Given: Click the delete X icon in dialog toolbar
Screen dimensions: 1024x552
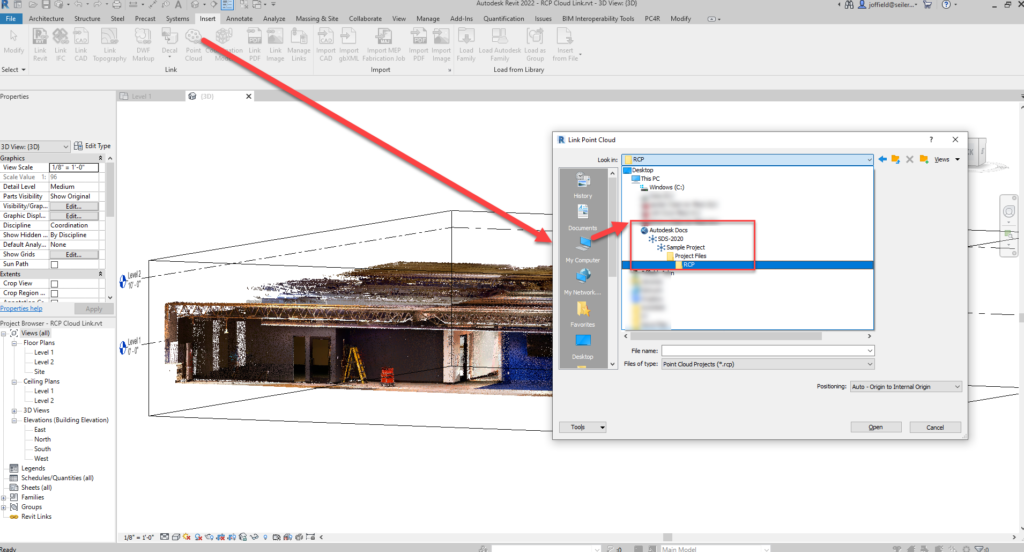Looking at the screenshot, I should pyautogui.click(x=910, y=159).
